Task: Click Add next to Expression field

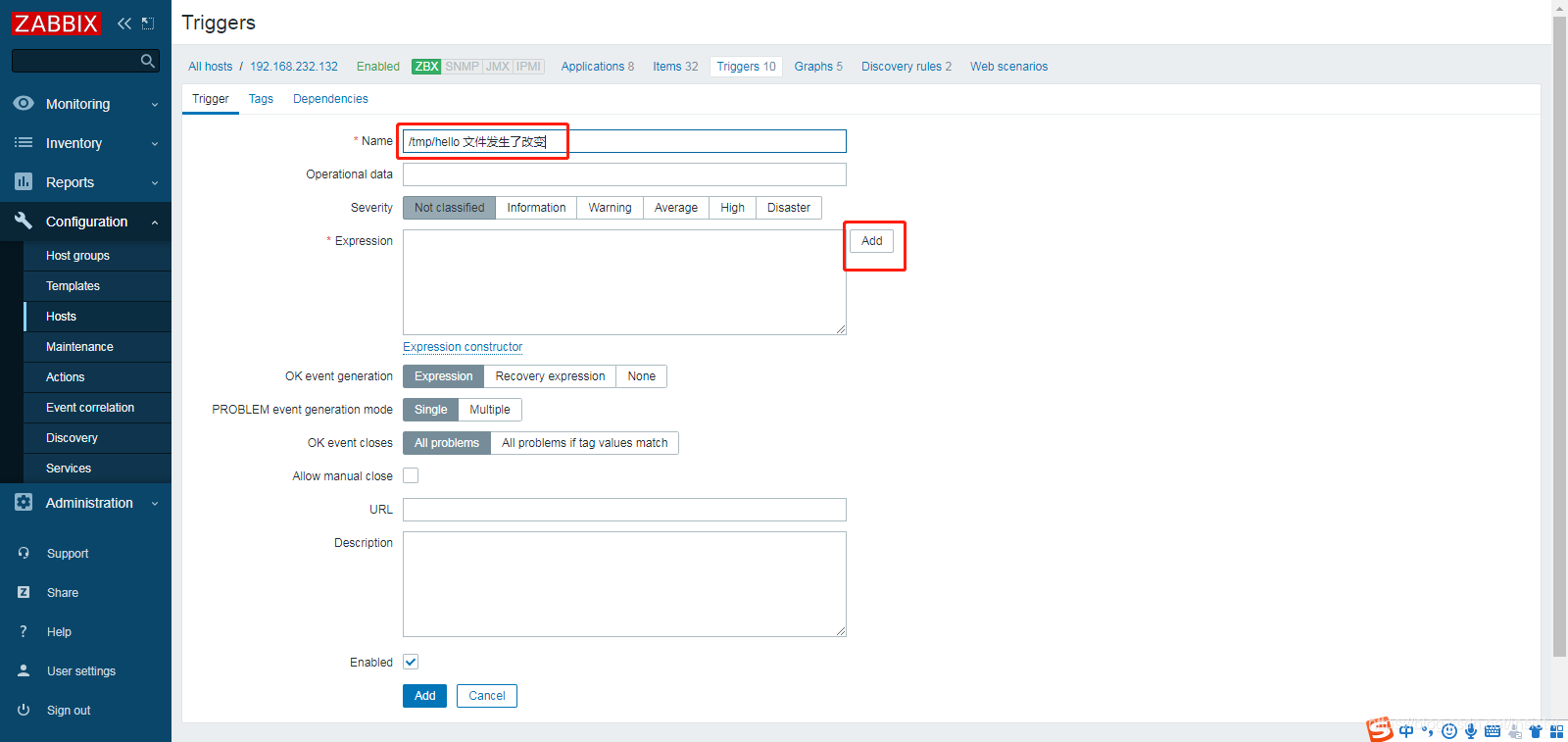Action: [872, 241]
